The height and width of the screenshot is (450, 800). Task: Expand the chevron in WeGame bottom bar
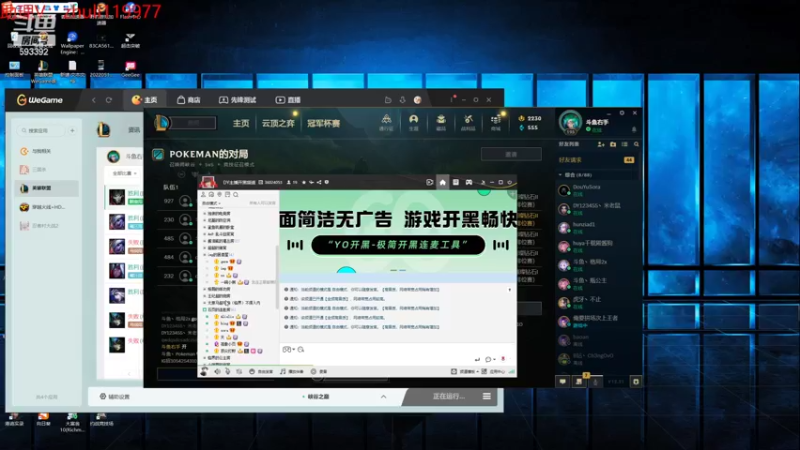tap(383, 396)
